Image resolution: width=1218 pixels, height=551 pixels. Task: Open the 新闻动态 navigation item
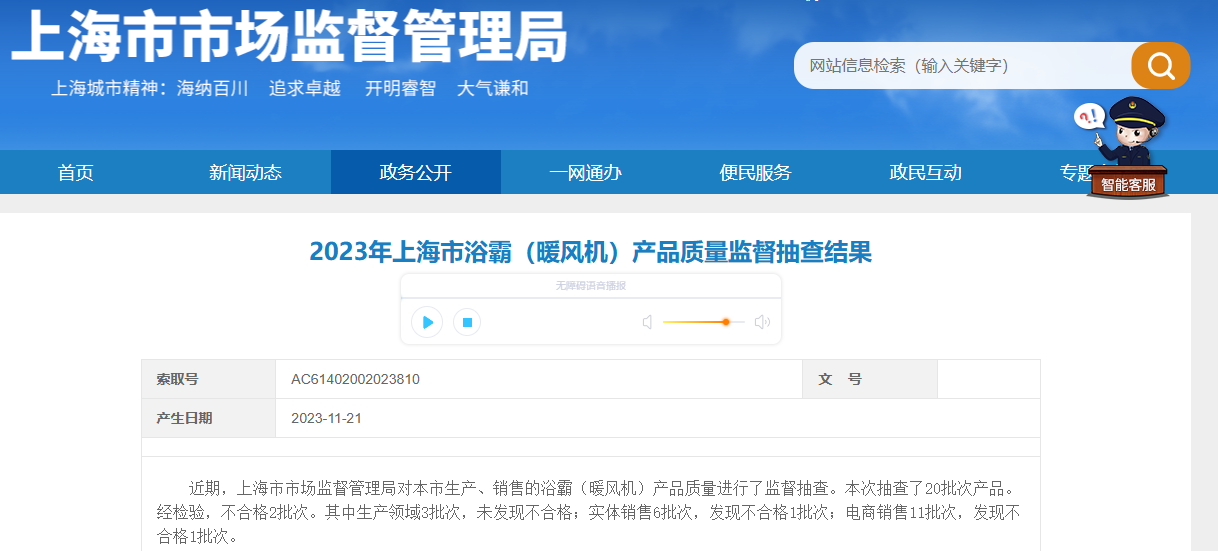coord(246,172)
